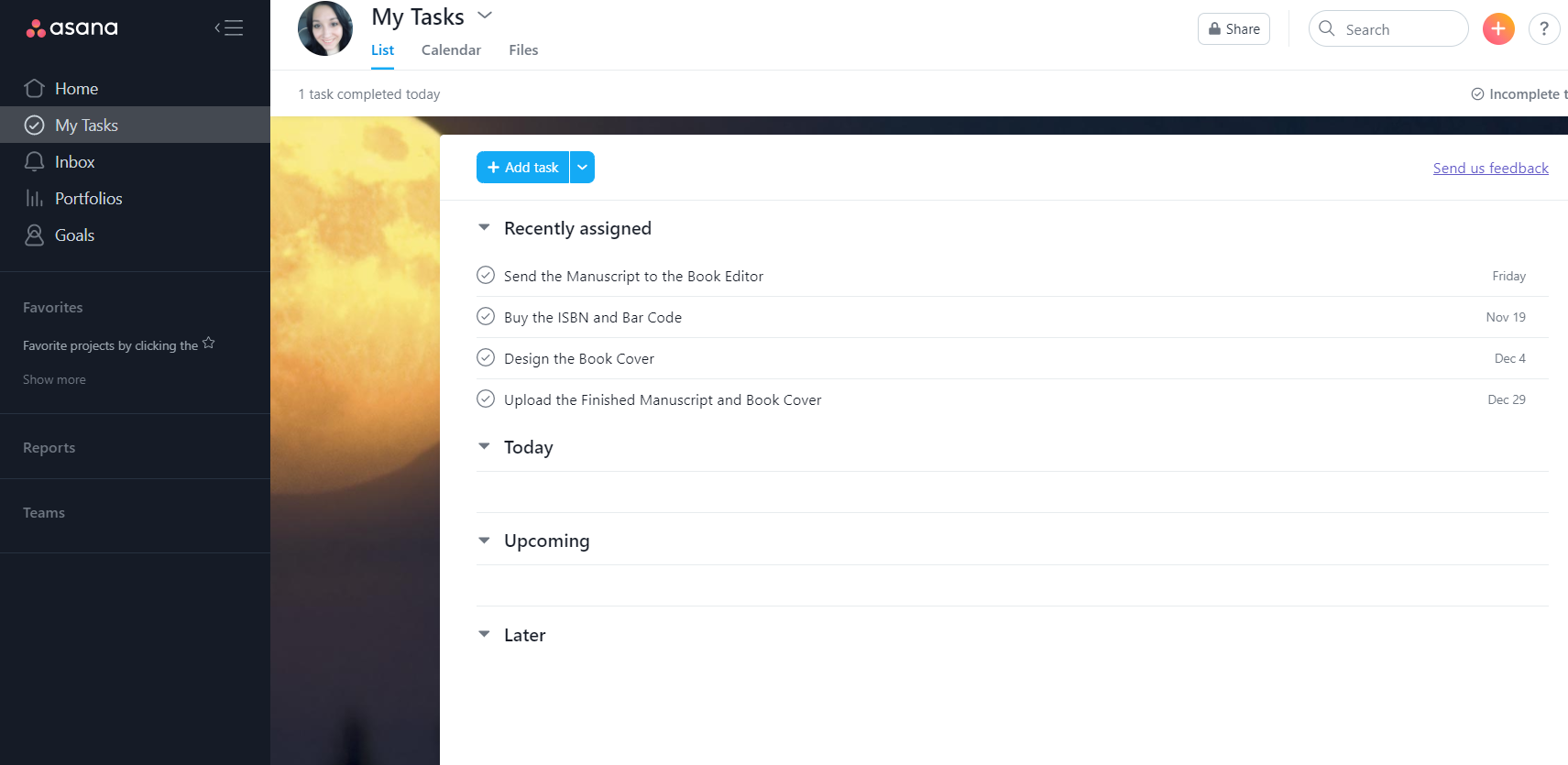Open task Buy the ISBN and Bar Code
This screenshot has width=1568, height=765.
[593, 317]
